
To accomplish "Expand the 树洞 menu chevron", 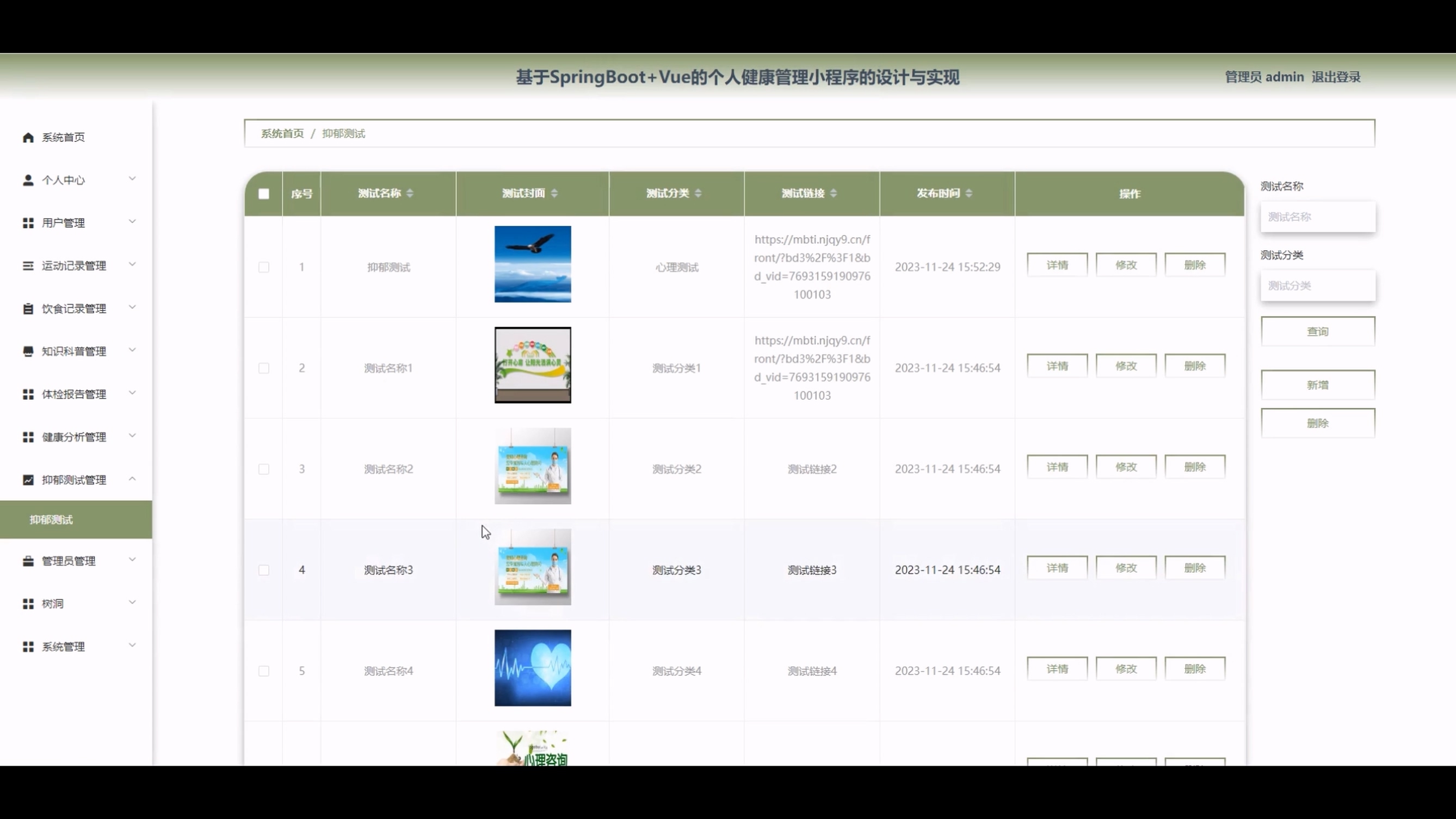I will 132,603.
